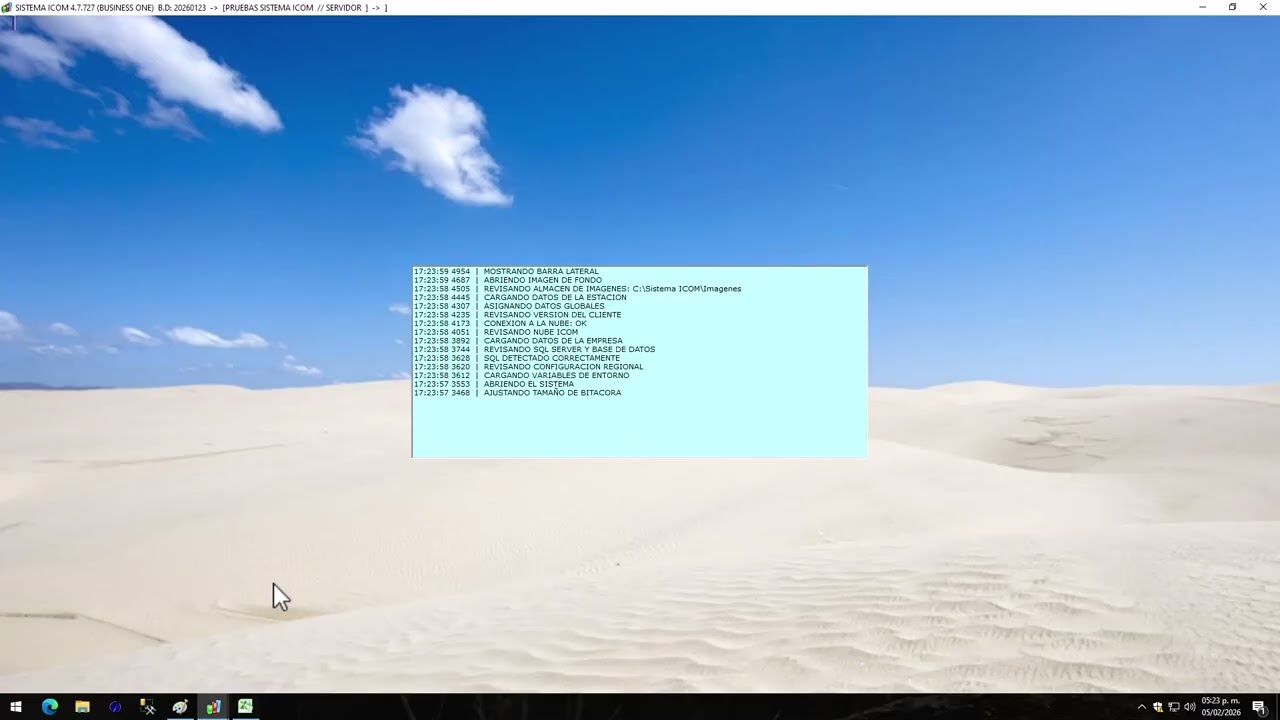Click log line 'ASIGNANDO DATOS GLOBALES'
This screenshot has width=1280, height=720.
click(x=509, y=306)
